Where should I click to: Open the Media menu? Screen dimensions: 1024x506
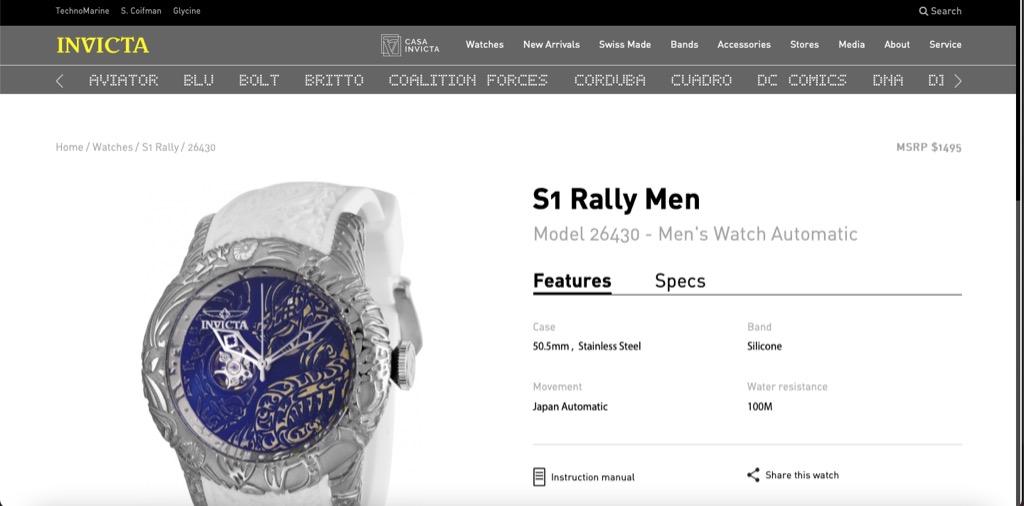pyautogui.click(x=852, y=44)
